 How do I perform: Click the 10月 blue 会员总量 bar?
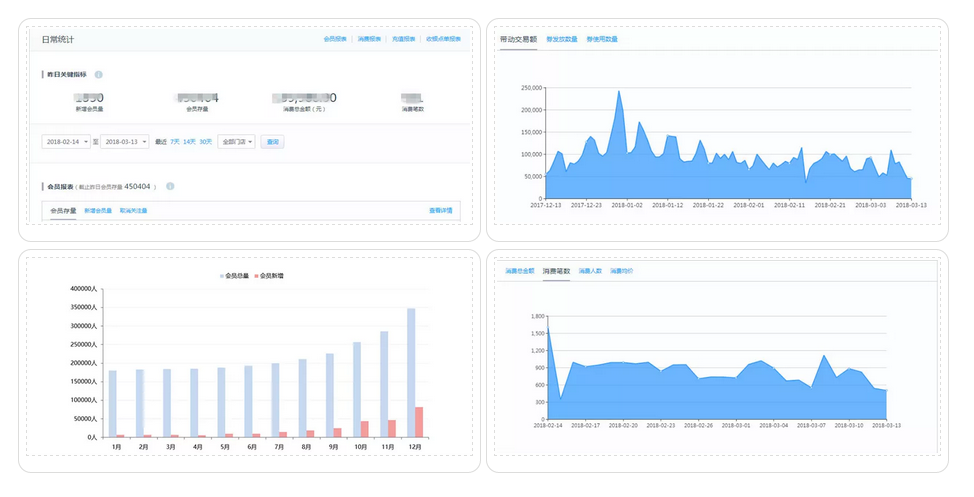coord(357,390)
